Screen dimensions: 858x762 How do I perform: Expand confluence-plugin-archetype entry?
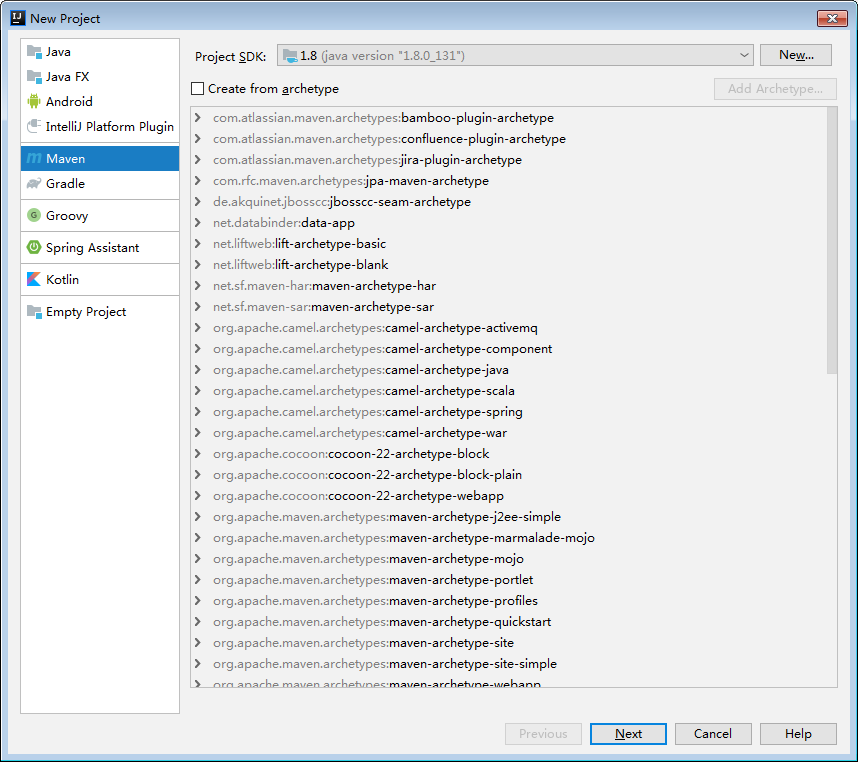click(x=198, y=138)
